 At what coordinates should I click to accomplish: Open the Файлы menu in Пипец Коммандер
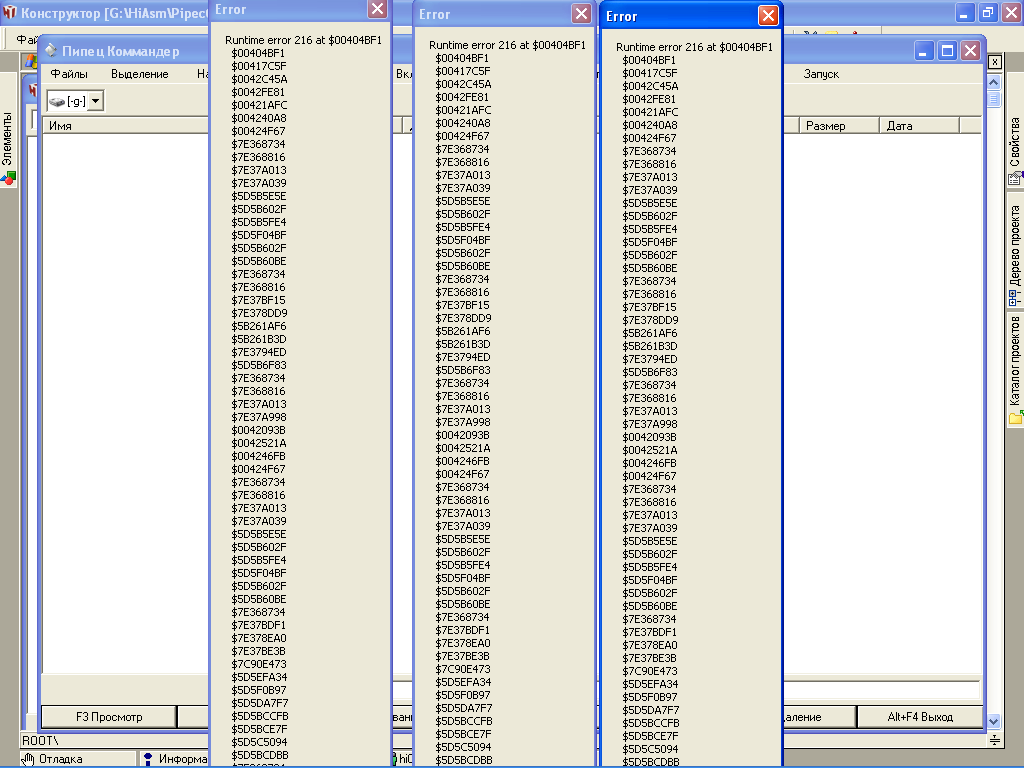(69, 74)
